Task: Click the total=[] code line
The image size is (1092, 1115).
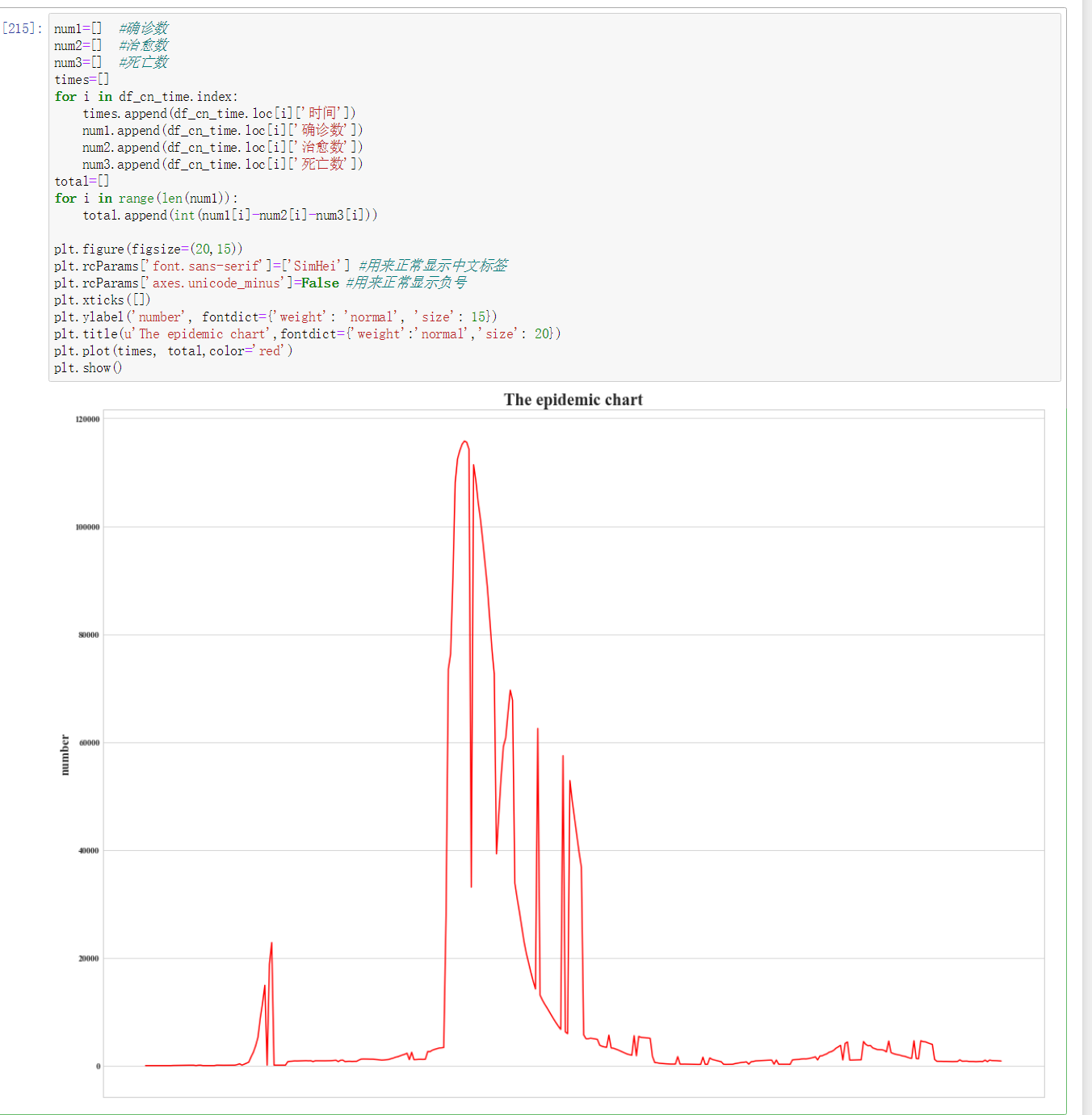Action: coord(82,182)
